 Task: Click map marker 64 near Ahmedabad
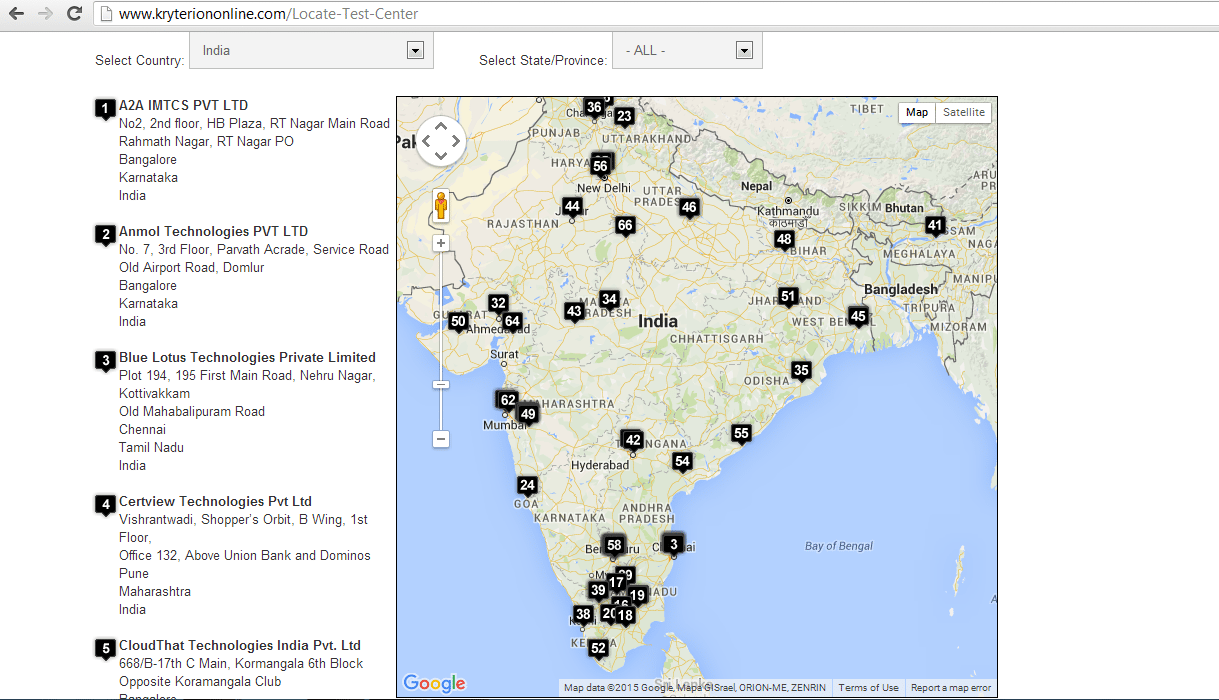click(512, 322)
